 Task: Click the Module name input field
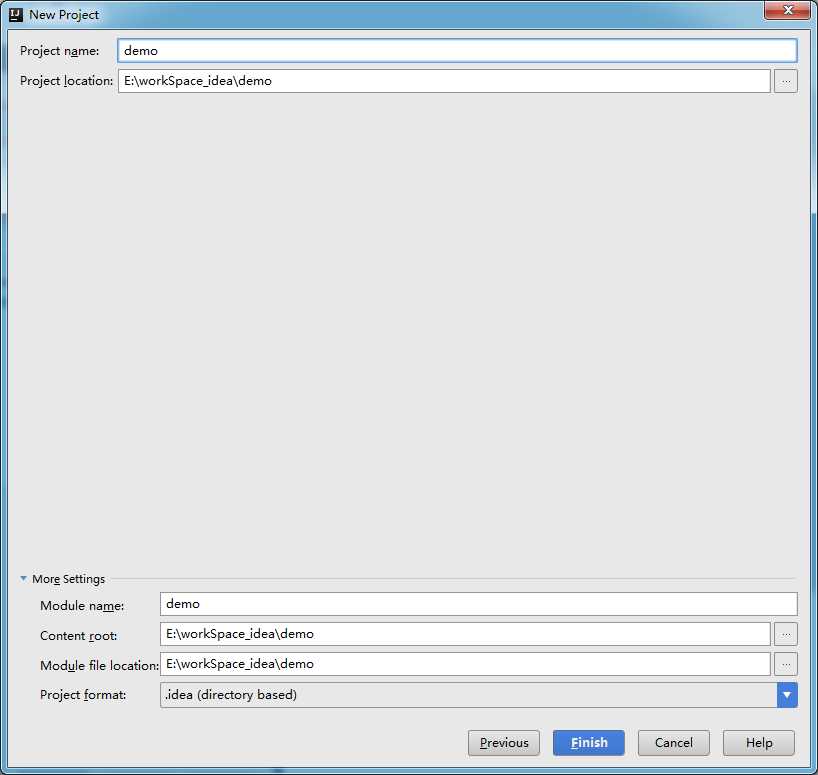pos(478,604)
